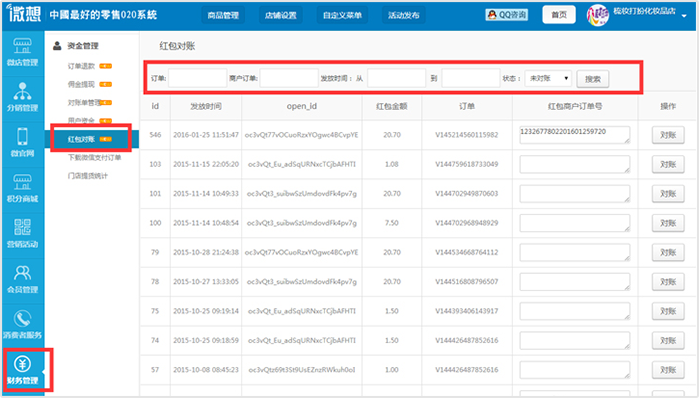Click amount 1.08 in row 103
Image resolution: width=699 pixels, height=398 pixels.
391,164
